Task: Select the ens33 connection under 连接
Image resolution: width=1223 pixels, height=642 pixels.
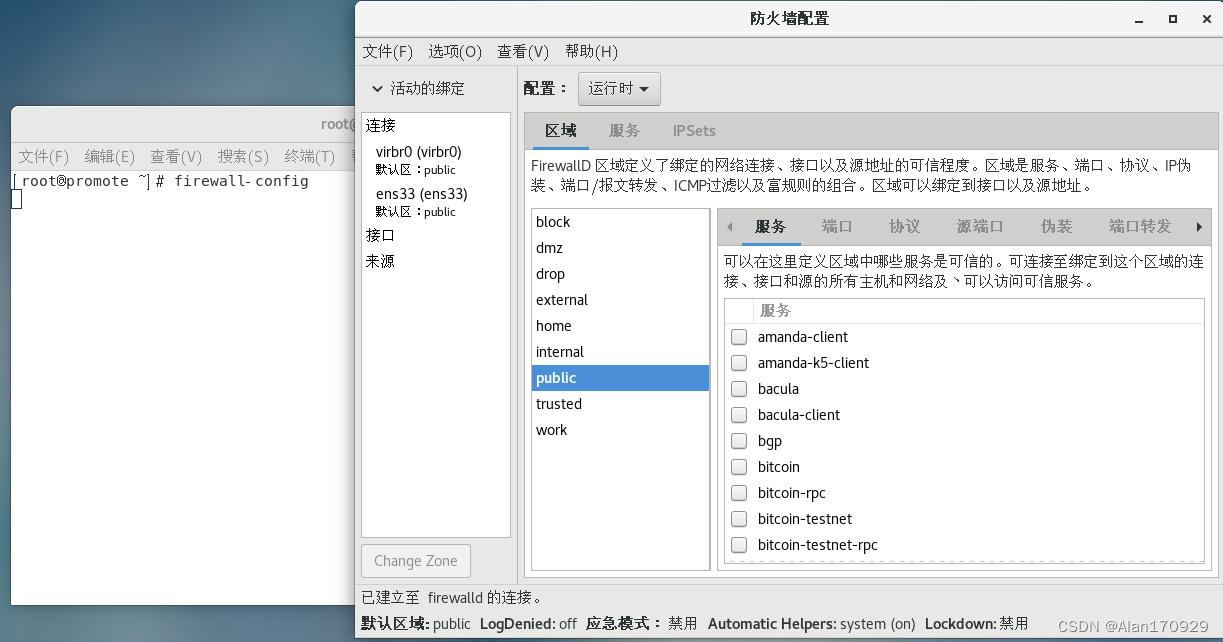Action: coord(421,194)
